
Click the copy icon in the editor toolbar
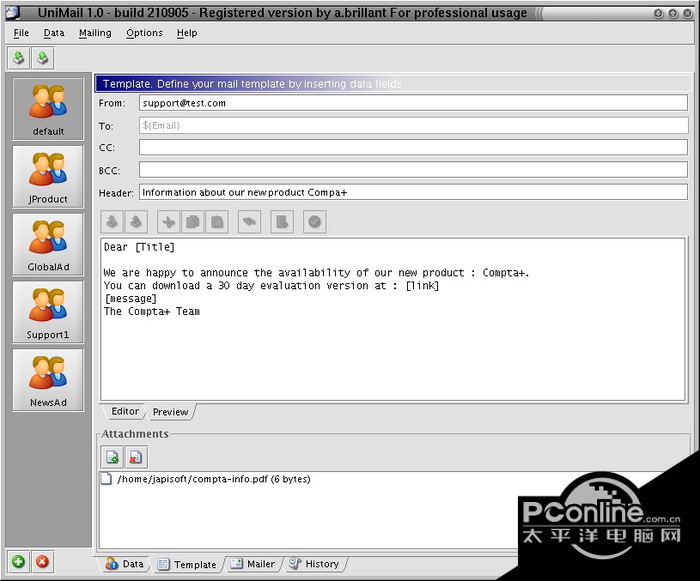coord(193,222)
